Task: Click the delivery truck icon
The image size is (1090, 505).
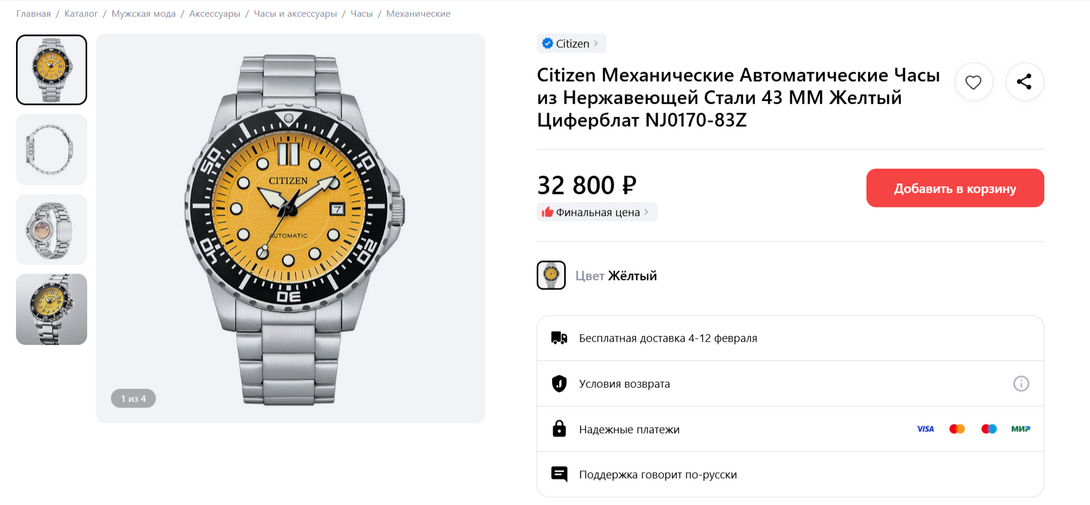Action: (559, 338)
